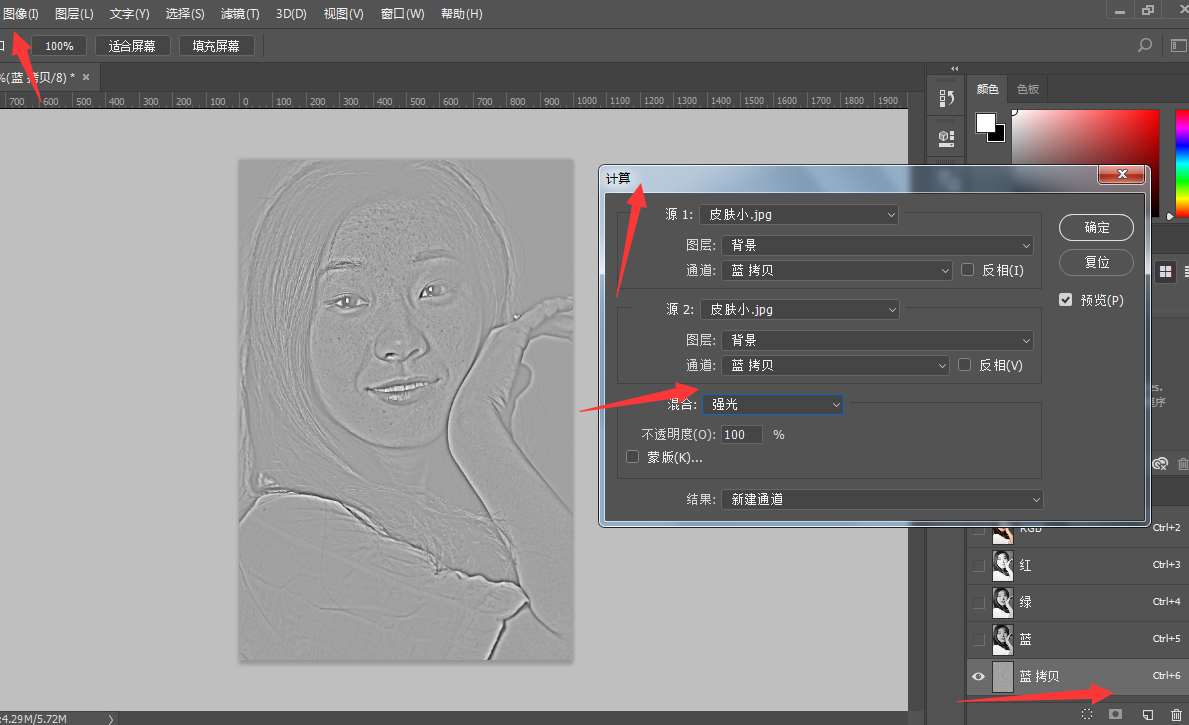The width and height of the screenshot is (1189, 725).
Task: Confirm with the 确定 button
Action: tap(1096, 227)
